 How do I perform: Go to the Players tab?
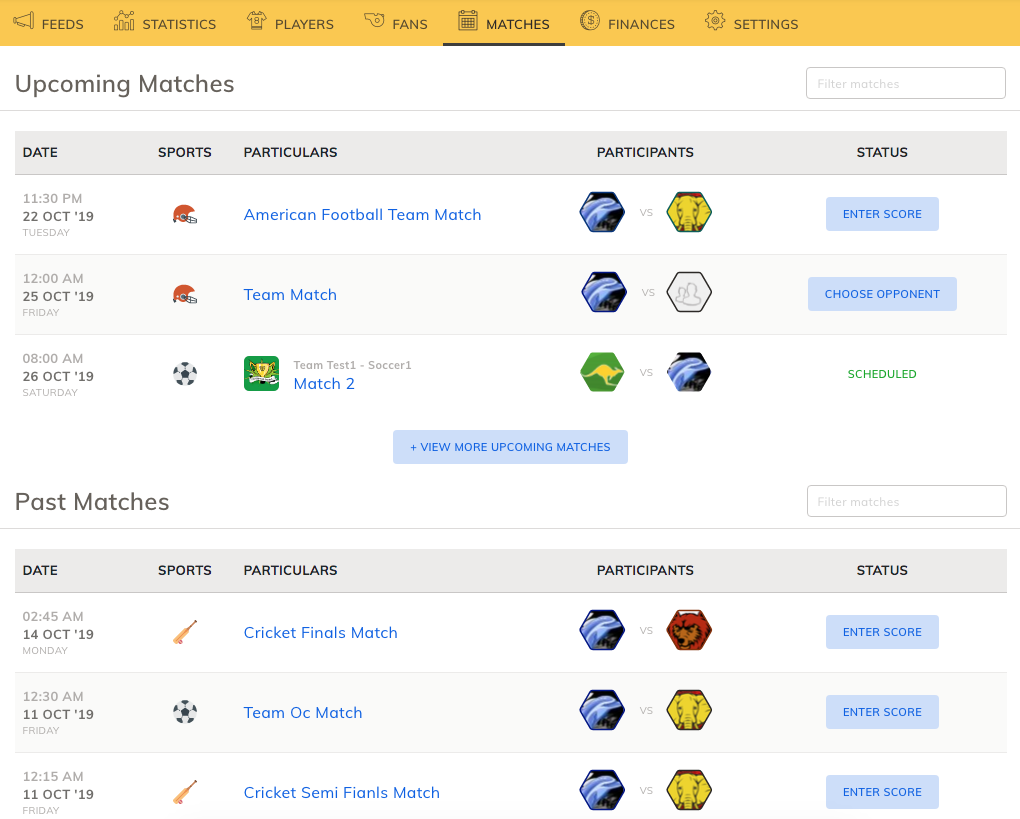[x=290, y=23]
